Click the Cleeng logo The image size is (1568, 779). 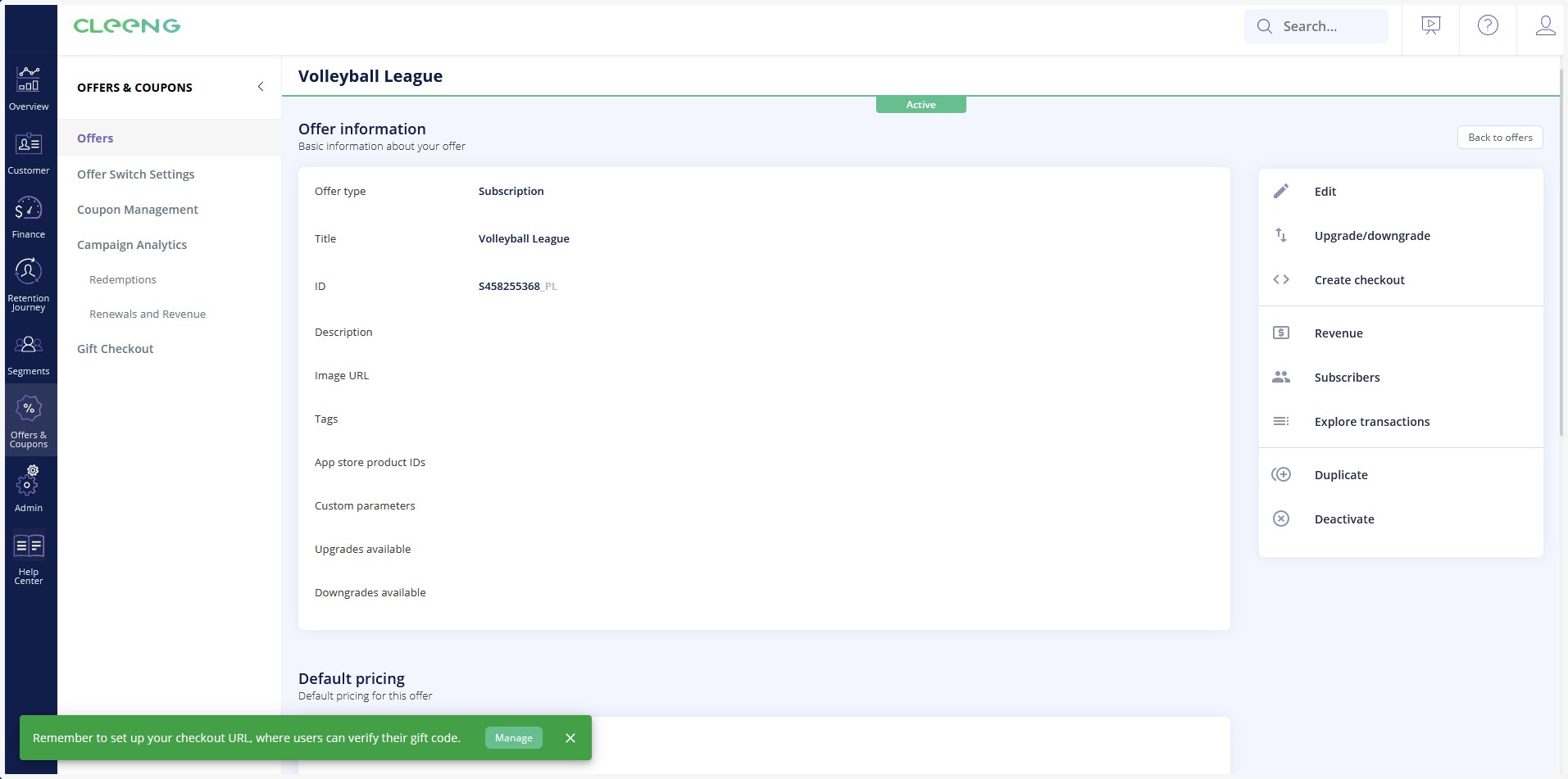[127, 26]
